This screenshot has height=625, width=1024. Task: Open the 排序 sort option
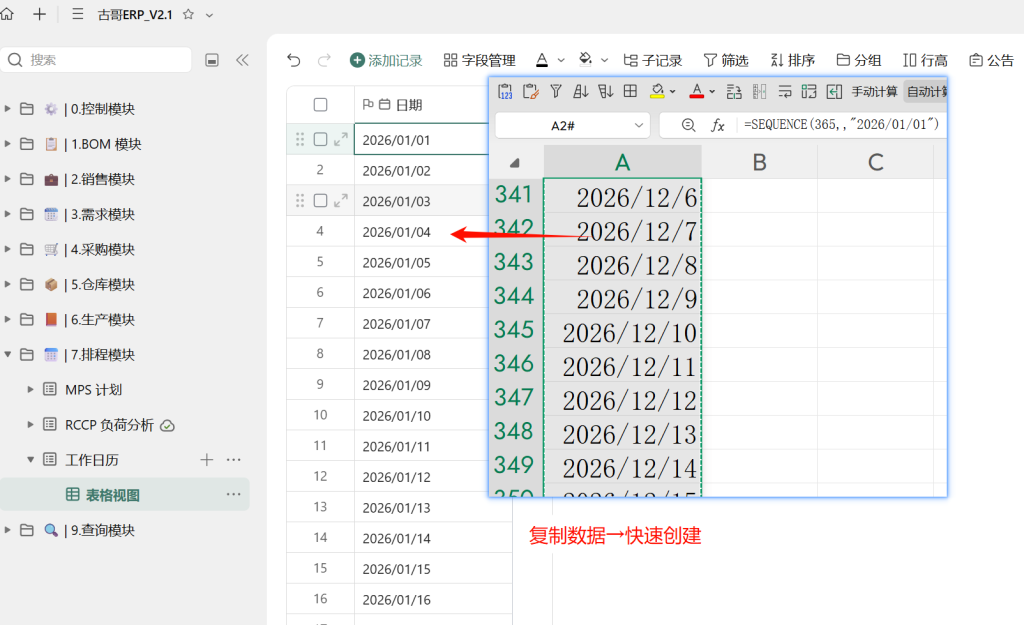click(792, 61)
